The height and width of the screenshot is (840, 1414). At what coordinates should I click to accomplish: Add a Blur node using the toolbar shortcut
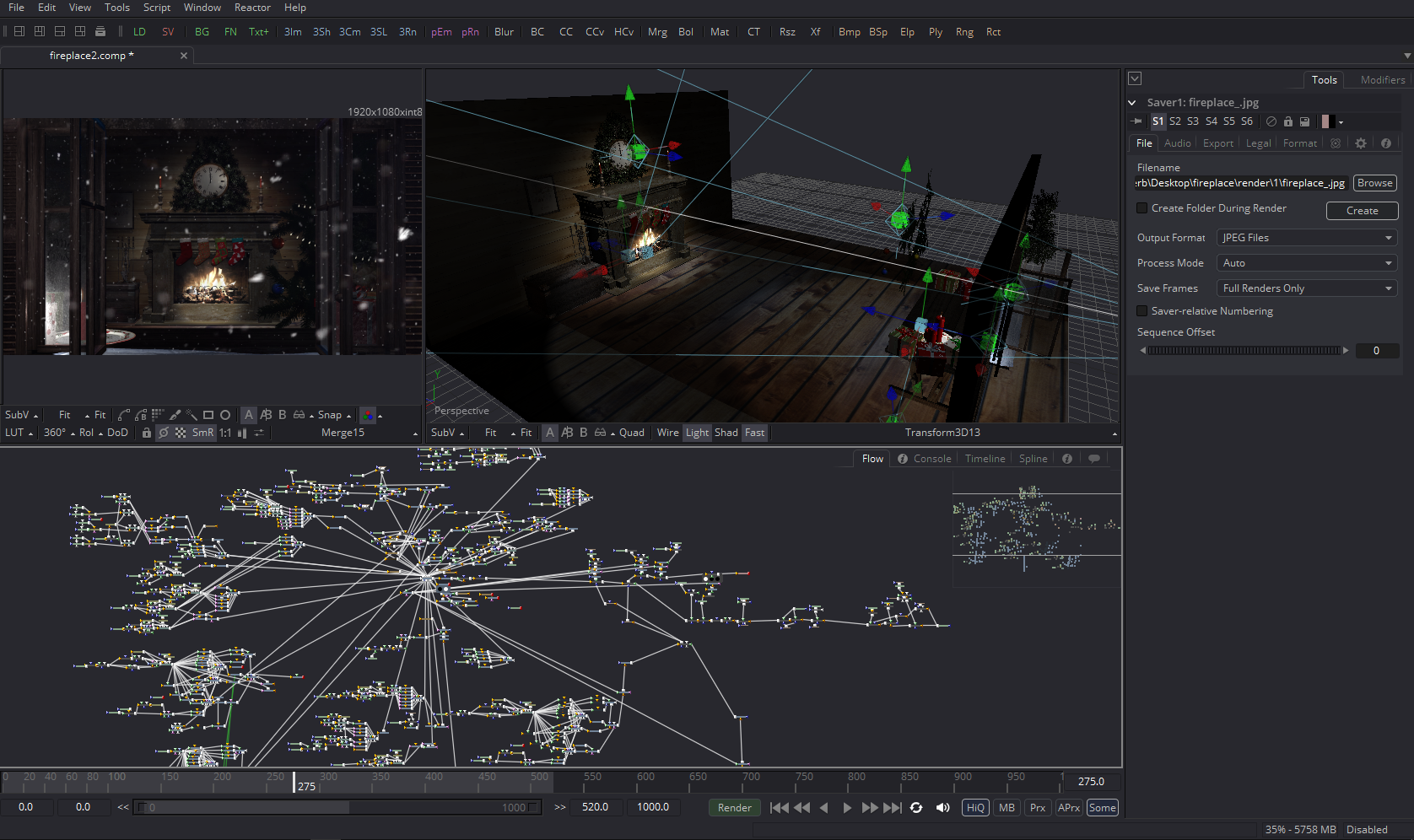click(x=504, y=32)
